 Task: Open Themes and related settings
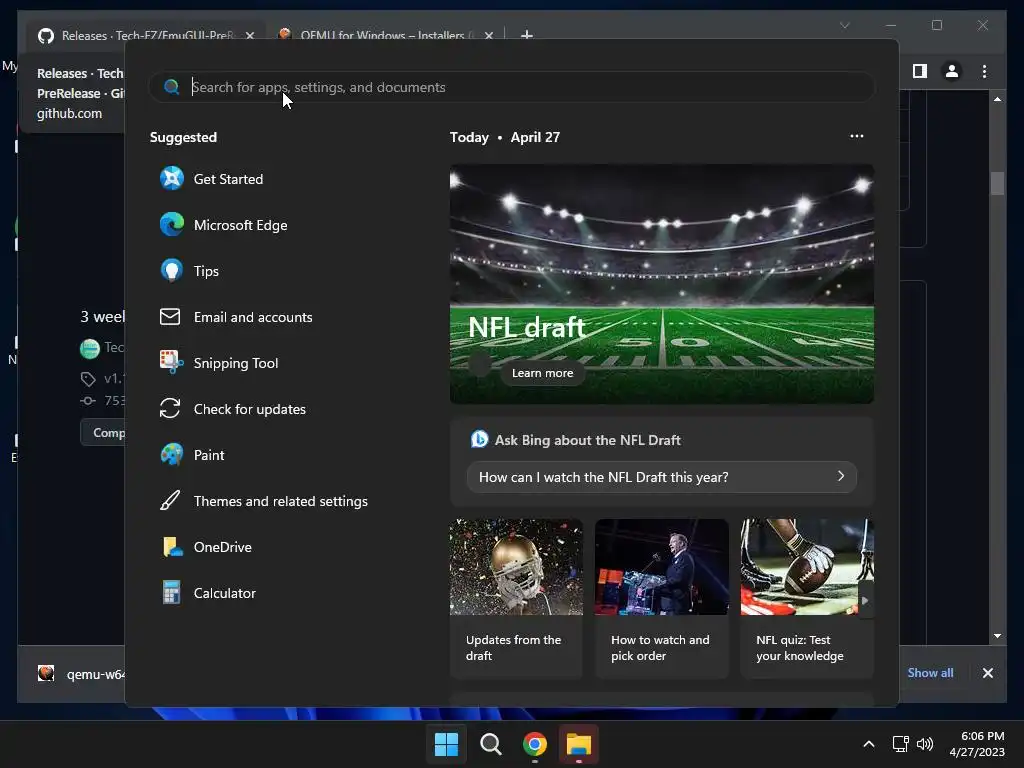(x=263, y=501)
